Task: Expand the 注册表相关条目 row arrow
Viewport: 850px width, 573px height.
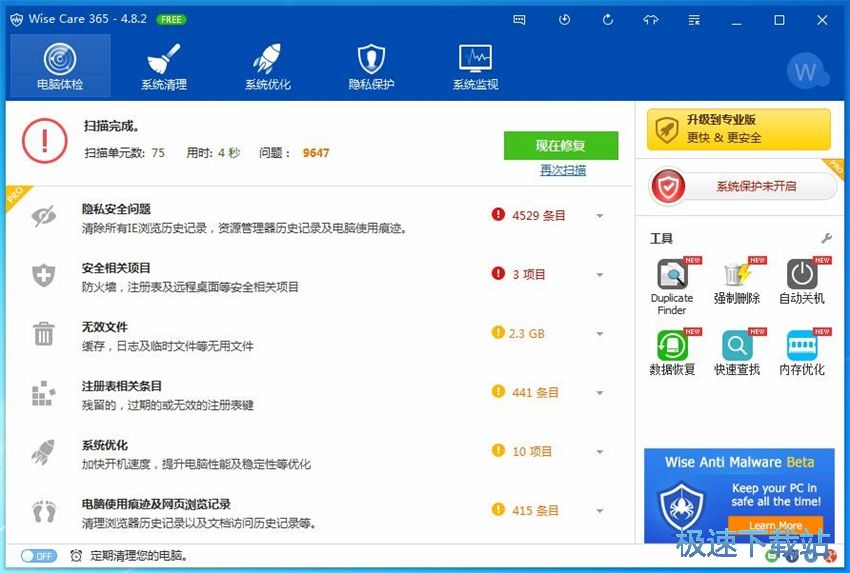Action: coord(600,393)
